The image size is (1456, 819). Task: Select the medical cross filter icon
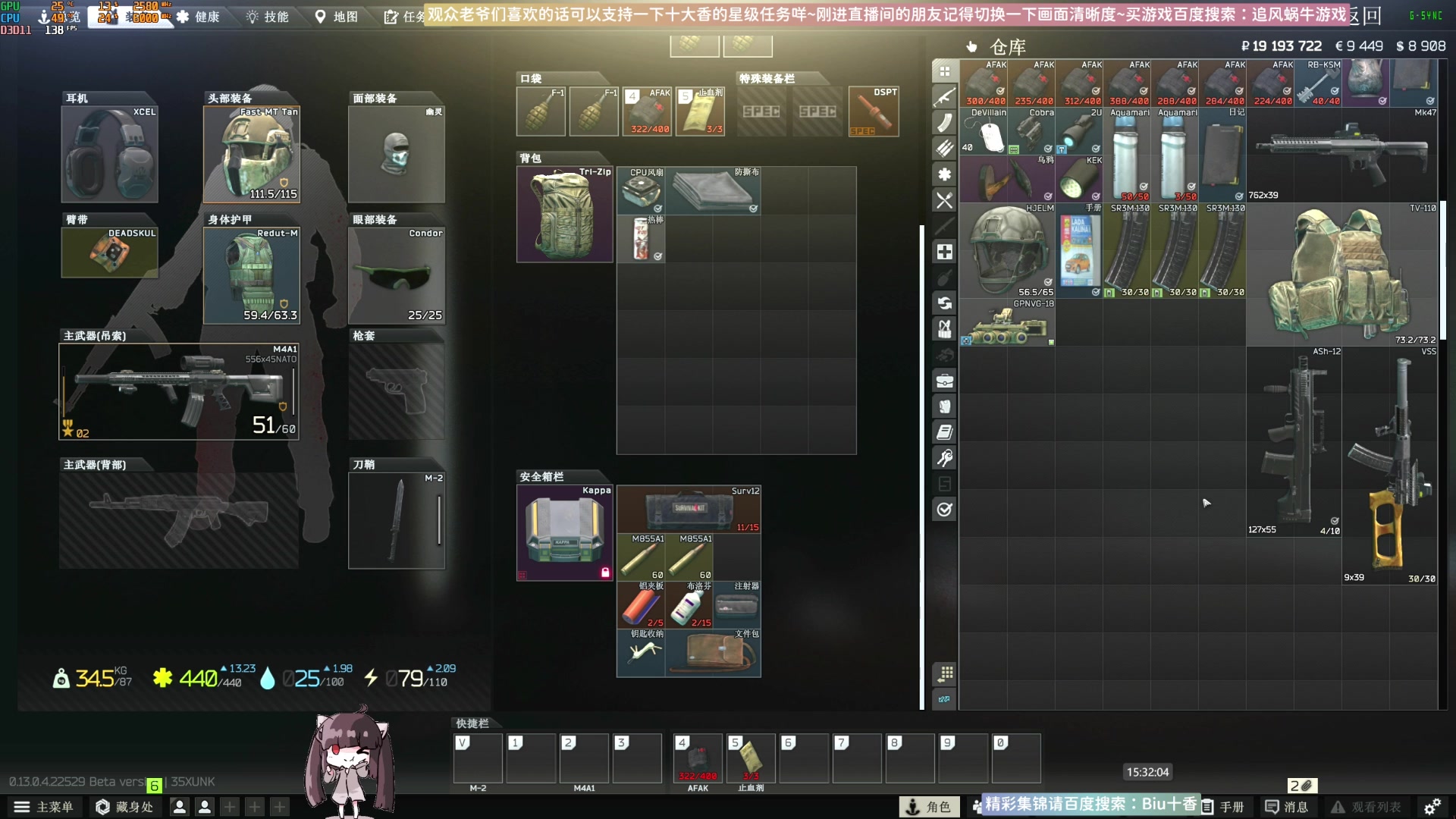coord(944,252)
